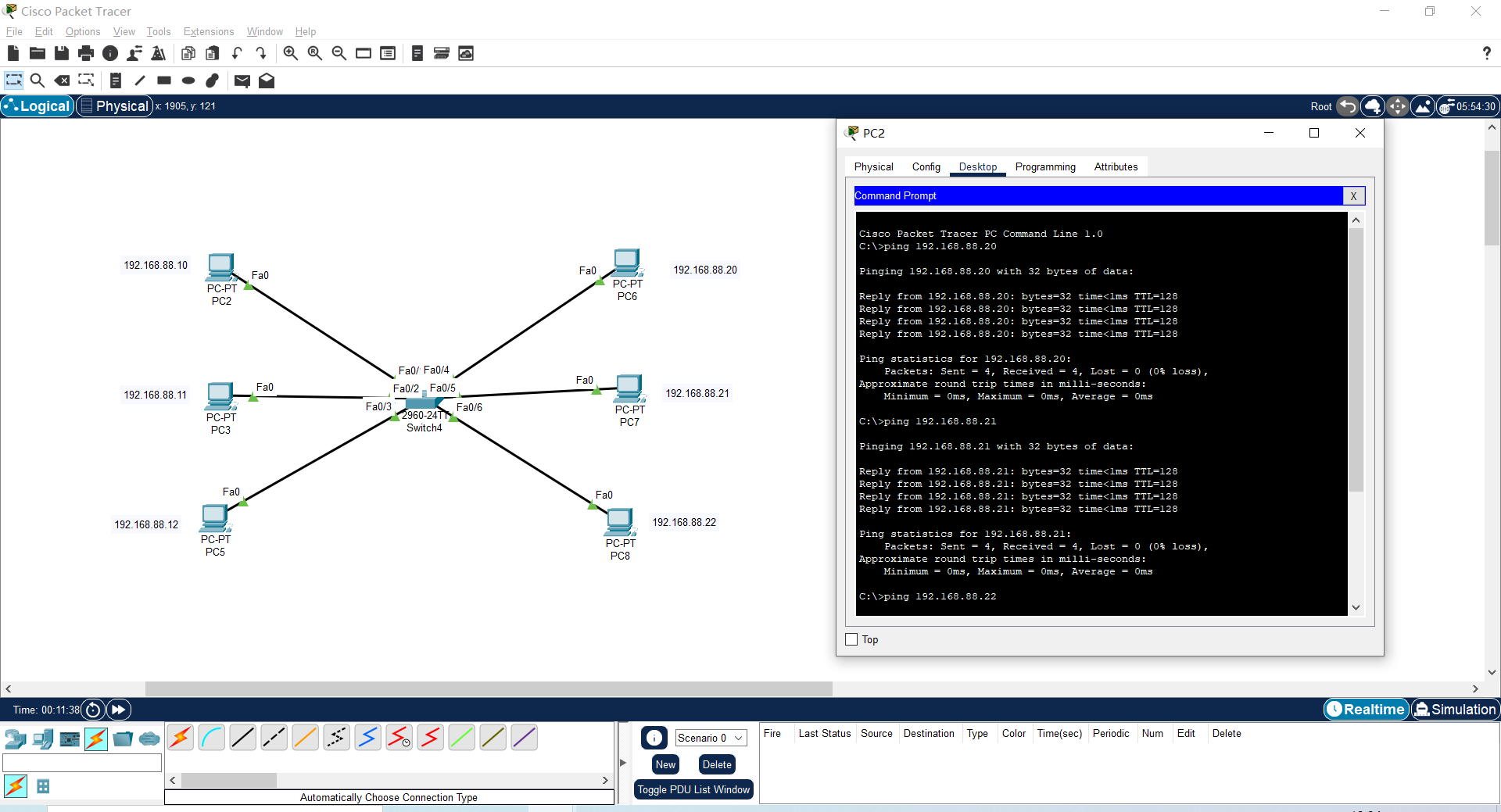Viewport: 1501px width, 812px height.
Task: Click the connection list horizontal scrollbar
Action: 229,780
